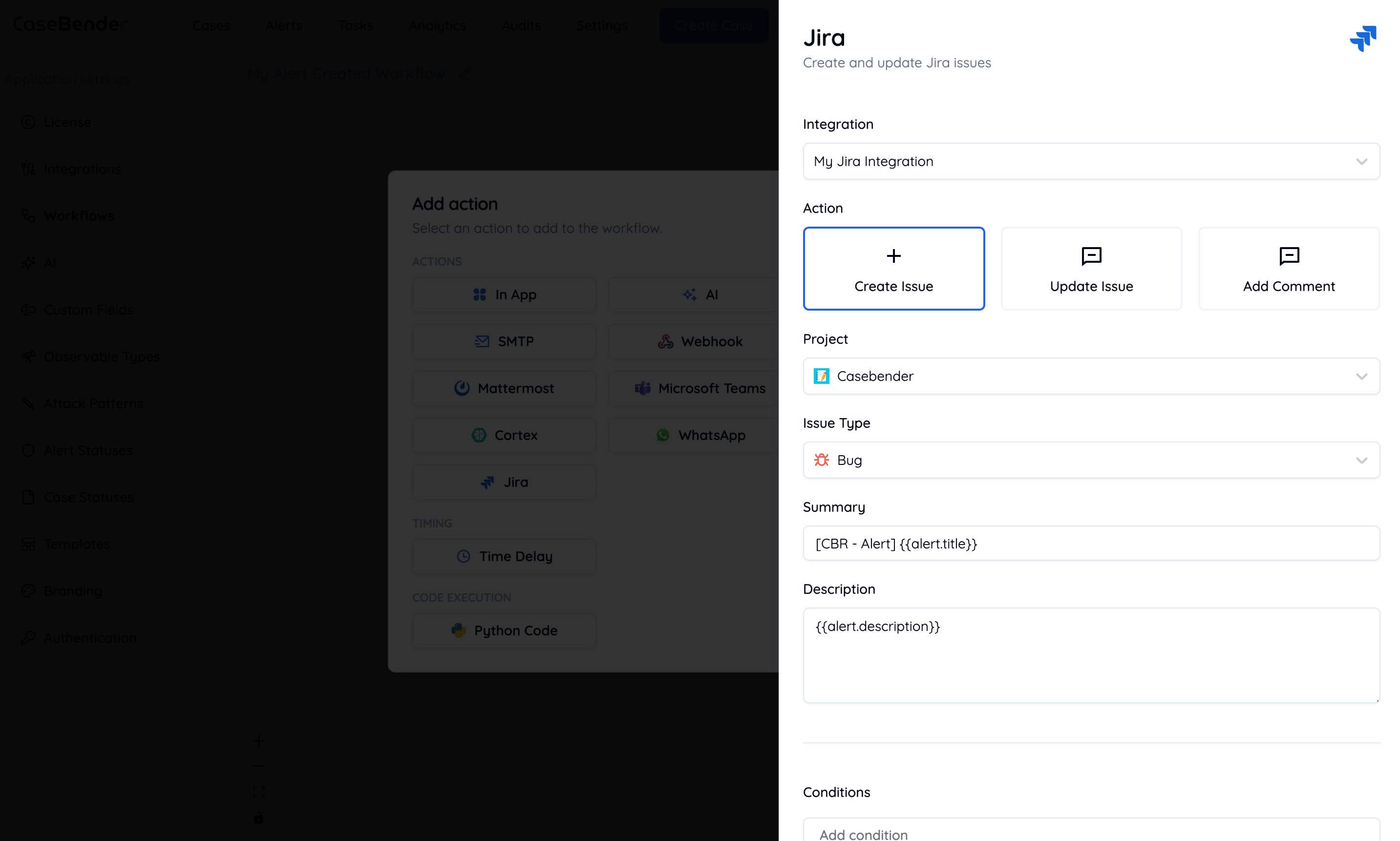Click the comment icon on Update Issue

coord(1091,256)
